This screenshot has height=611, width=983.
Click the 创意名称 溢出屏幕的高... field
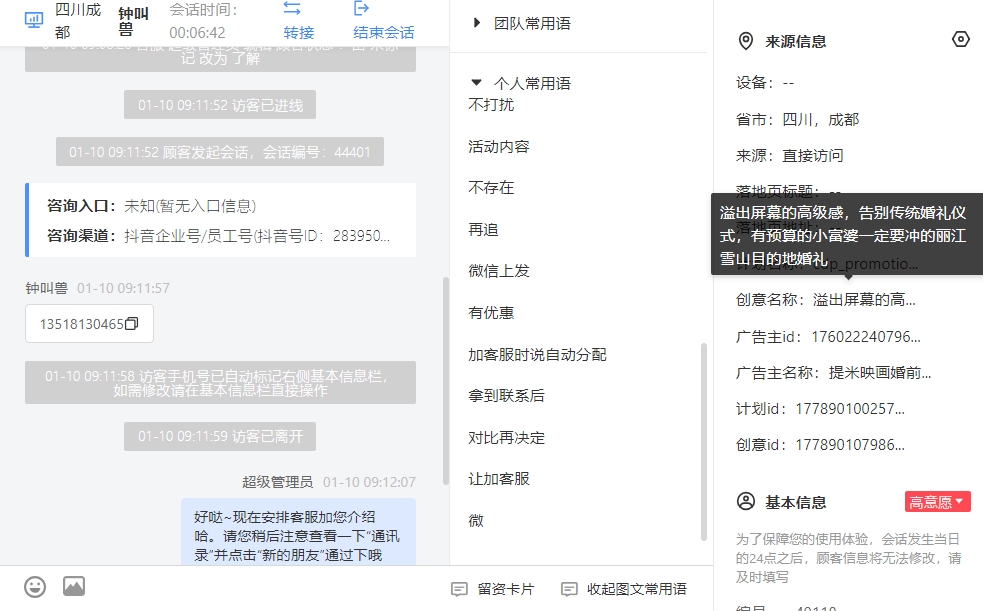tap(826, 300)
